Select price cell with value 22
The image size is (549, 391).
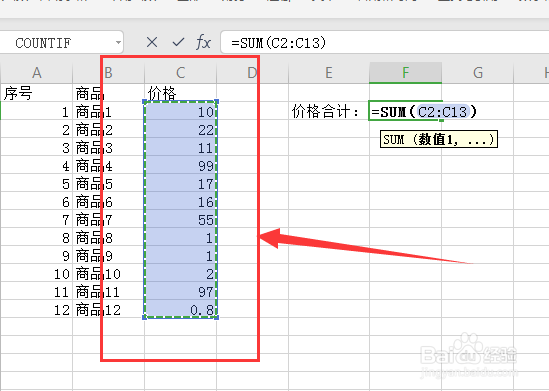[180, 130]
